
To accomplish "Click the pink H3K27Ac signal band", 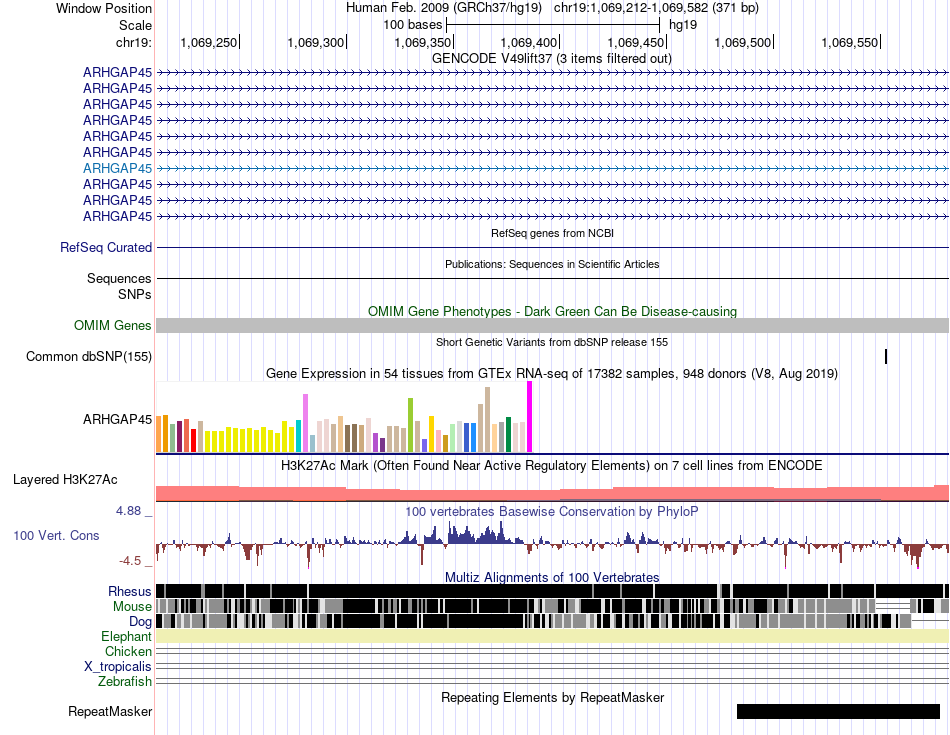I will coord(552,493).
